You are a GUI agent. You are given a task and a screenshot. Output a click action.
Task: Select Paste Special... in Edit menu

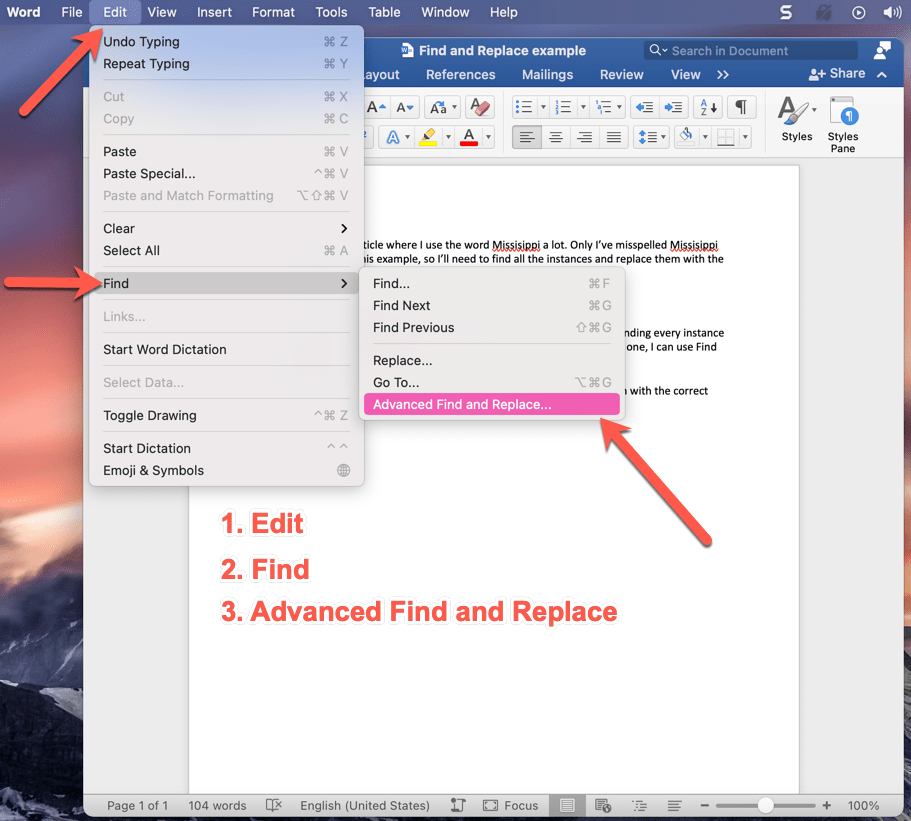click(x=225, y=174)
